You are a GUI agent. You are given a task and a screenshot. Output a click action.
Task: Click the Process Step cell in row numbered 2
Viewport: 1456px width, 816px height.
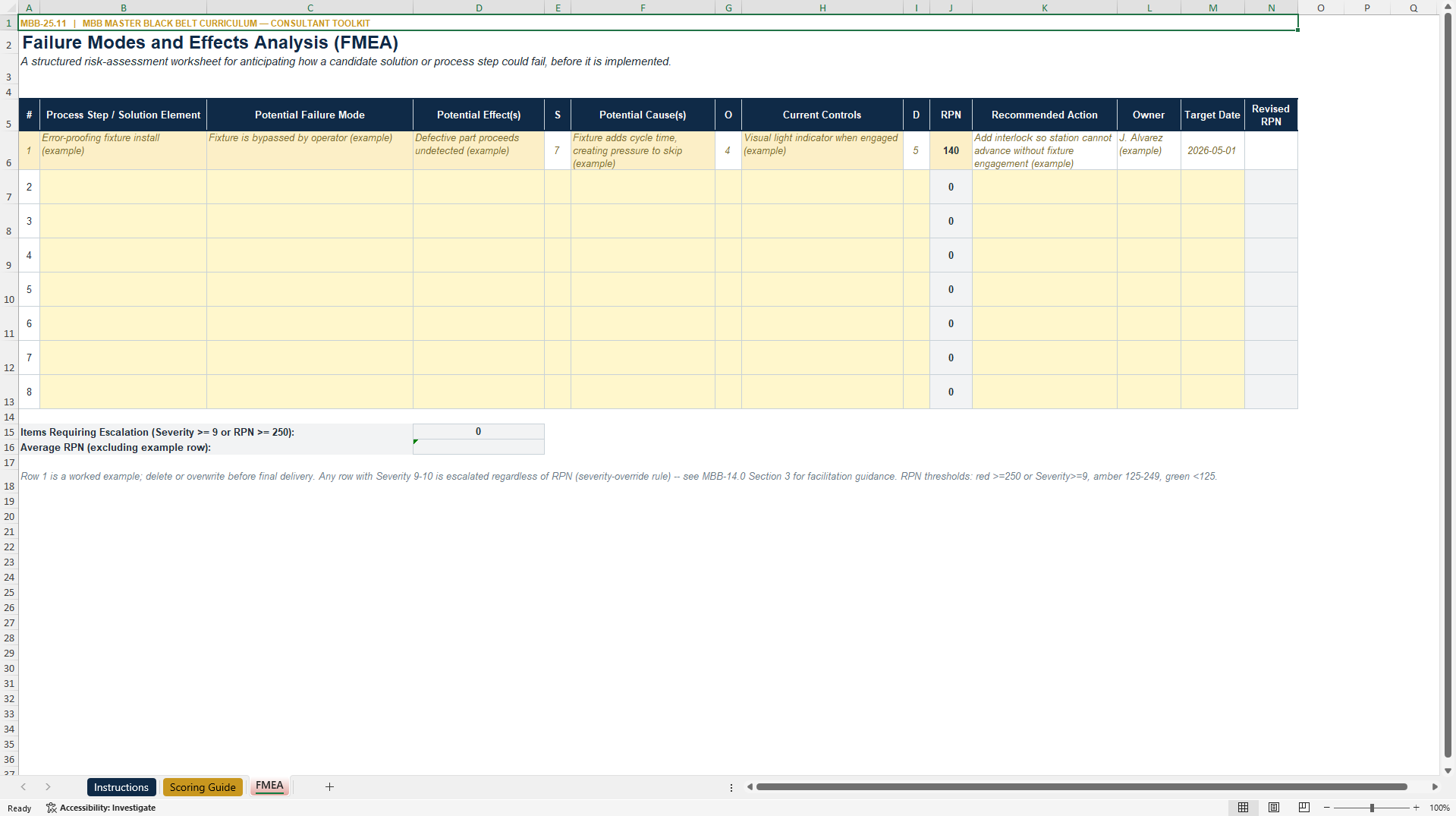pyautogui.click(x=123, y=187)
